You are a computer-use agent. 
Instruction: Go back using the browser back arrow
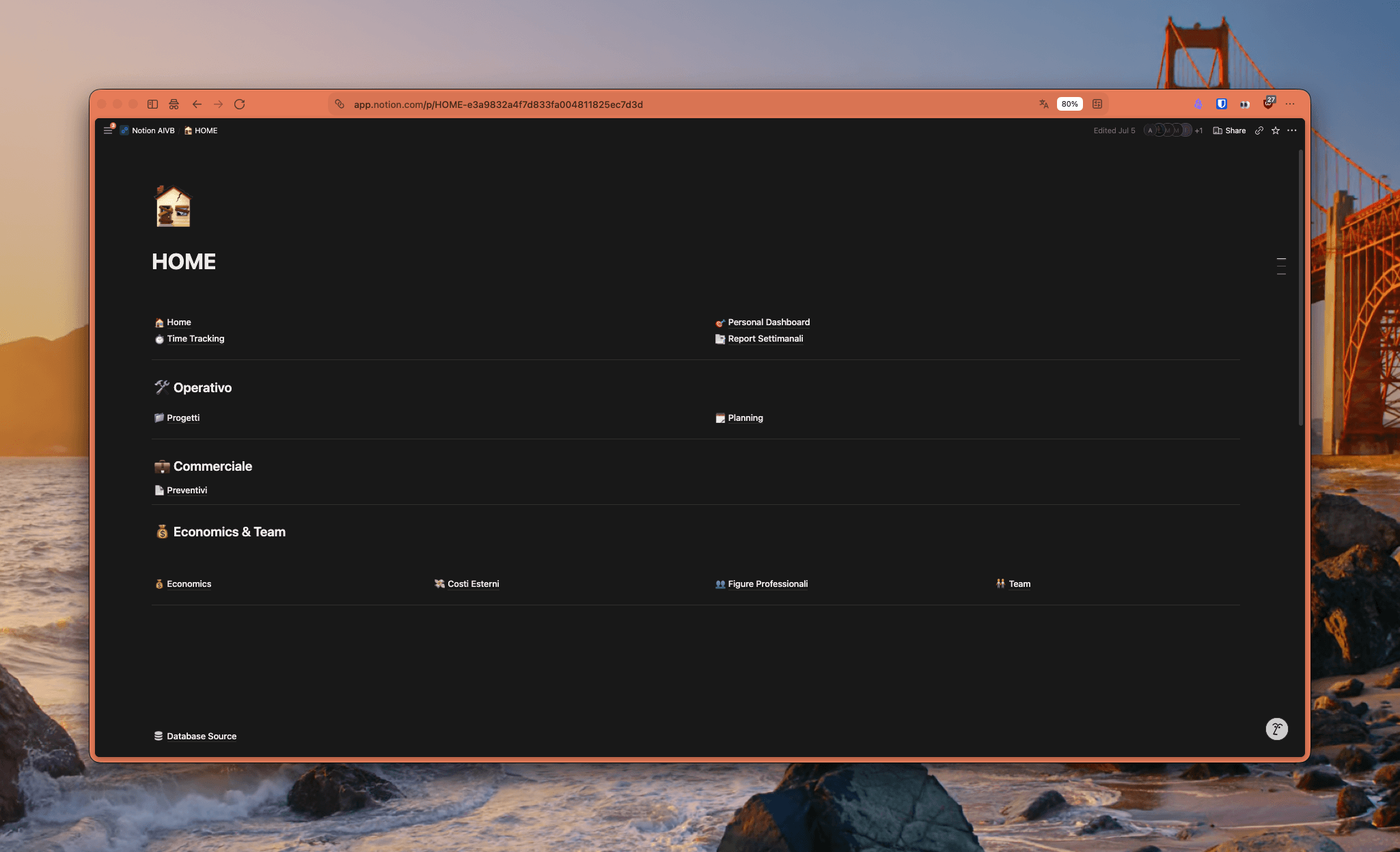[197, 104]
